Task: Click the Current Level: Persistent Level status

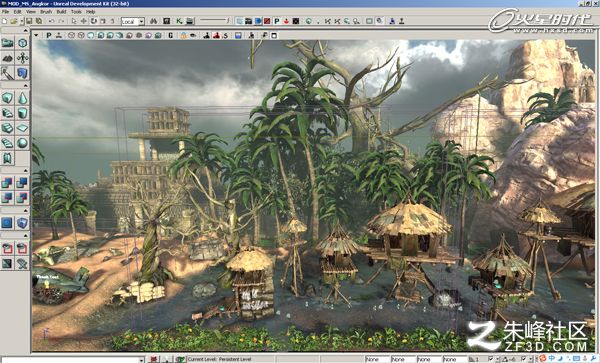Action: point(219,359)
